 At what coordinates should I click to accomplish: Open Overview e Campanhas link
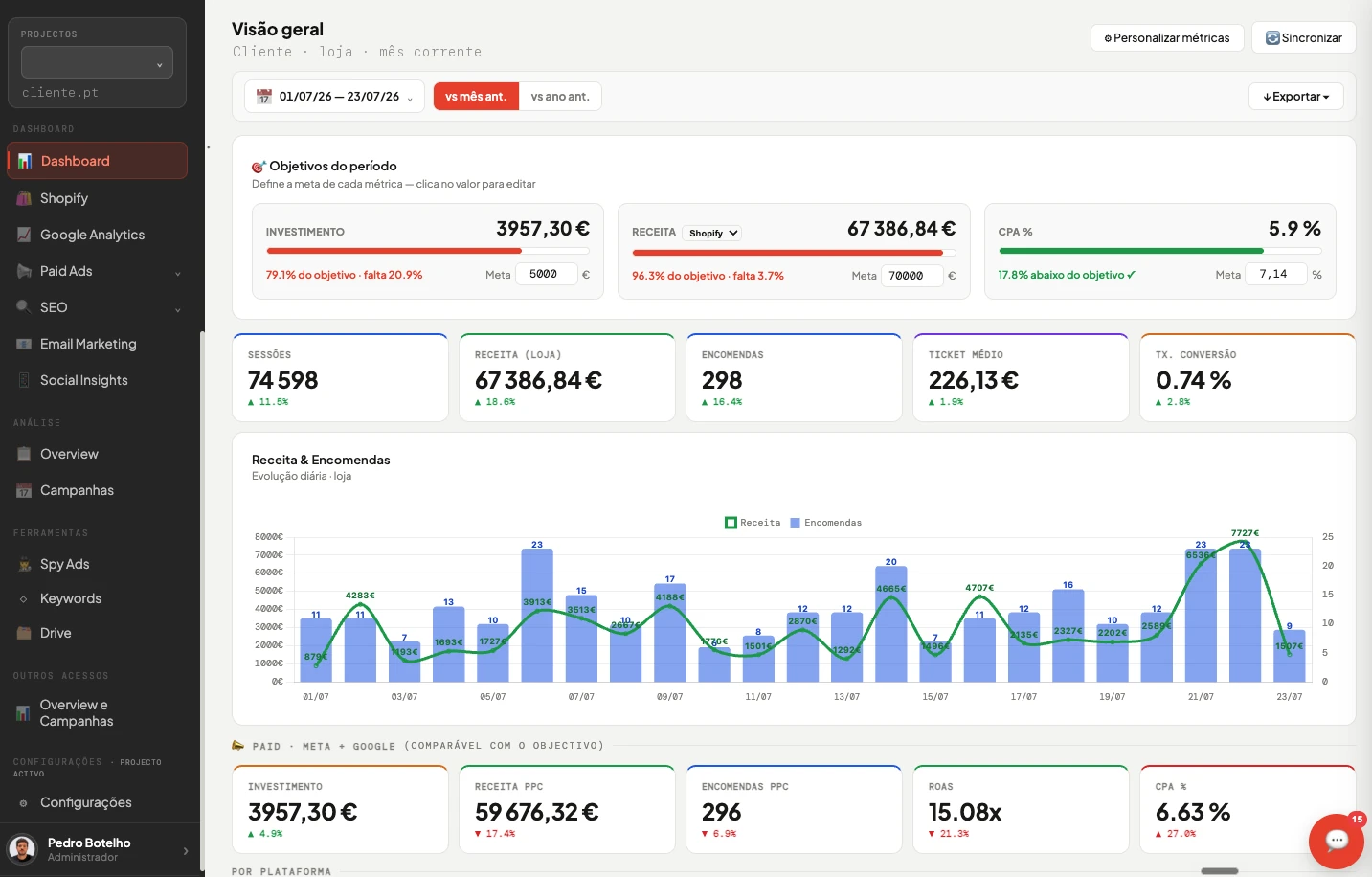(x=97, y=712)
